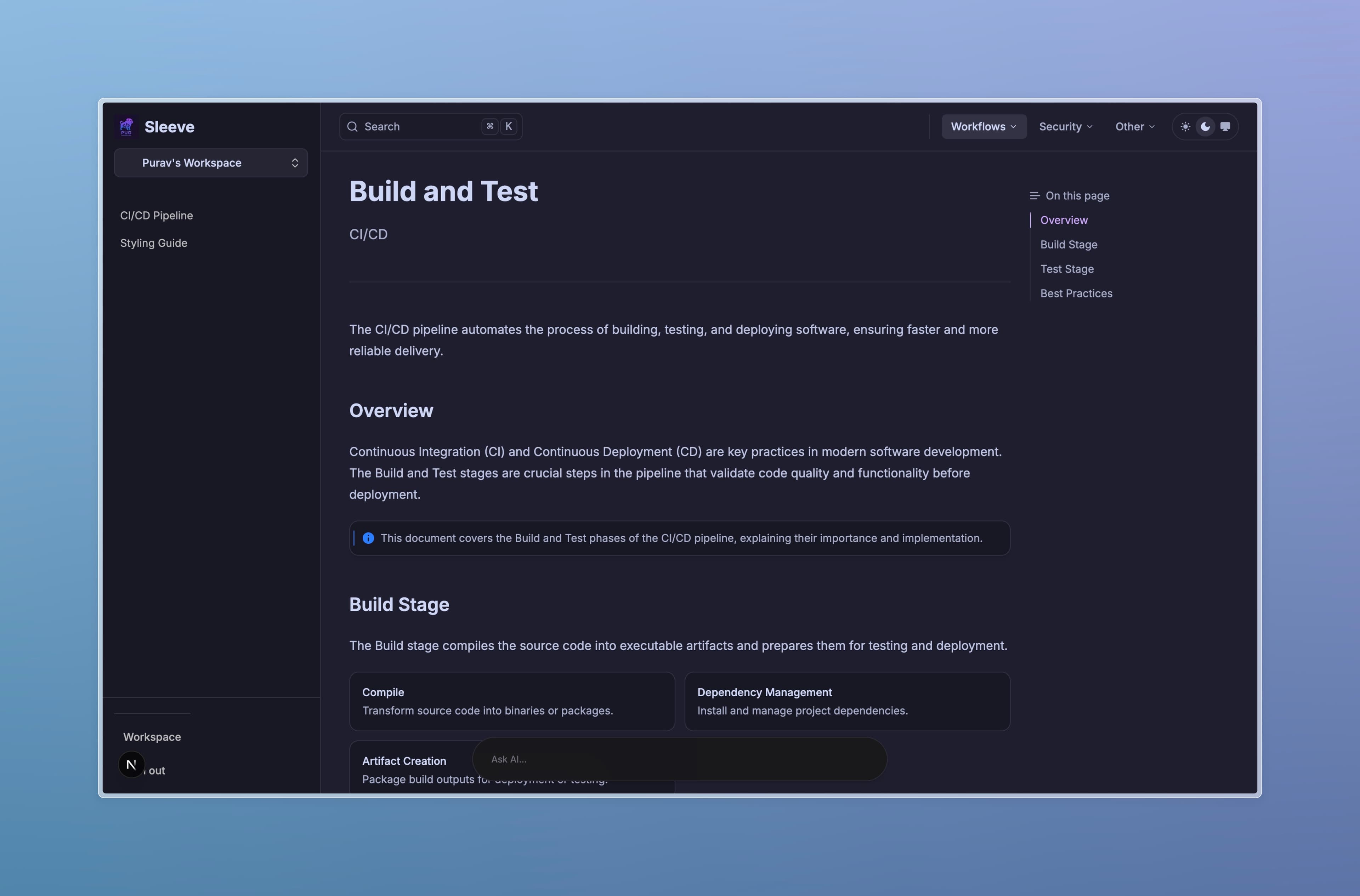Expand the Workflows menu
The height and width of the screenshot is (896, 1360).
pos(983,127)
